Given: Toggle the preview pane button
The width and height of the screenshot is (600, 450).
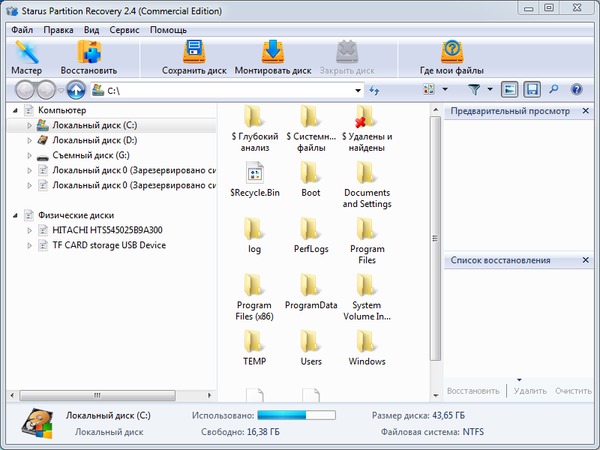Looking at the screenshot, I should click(x=510, y=90).
